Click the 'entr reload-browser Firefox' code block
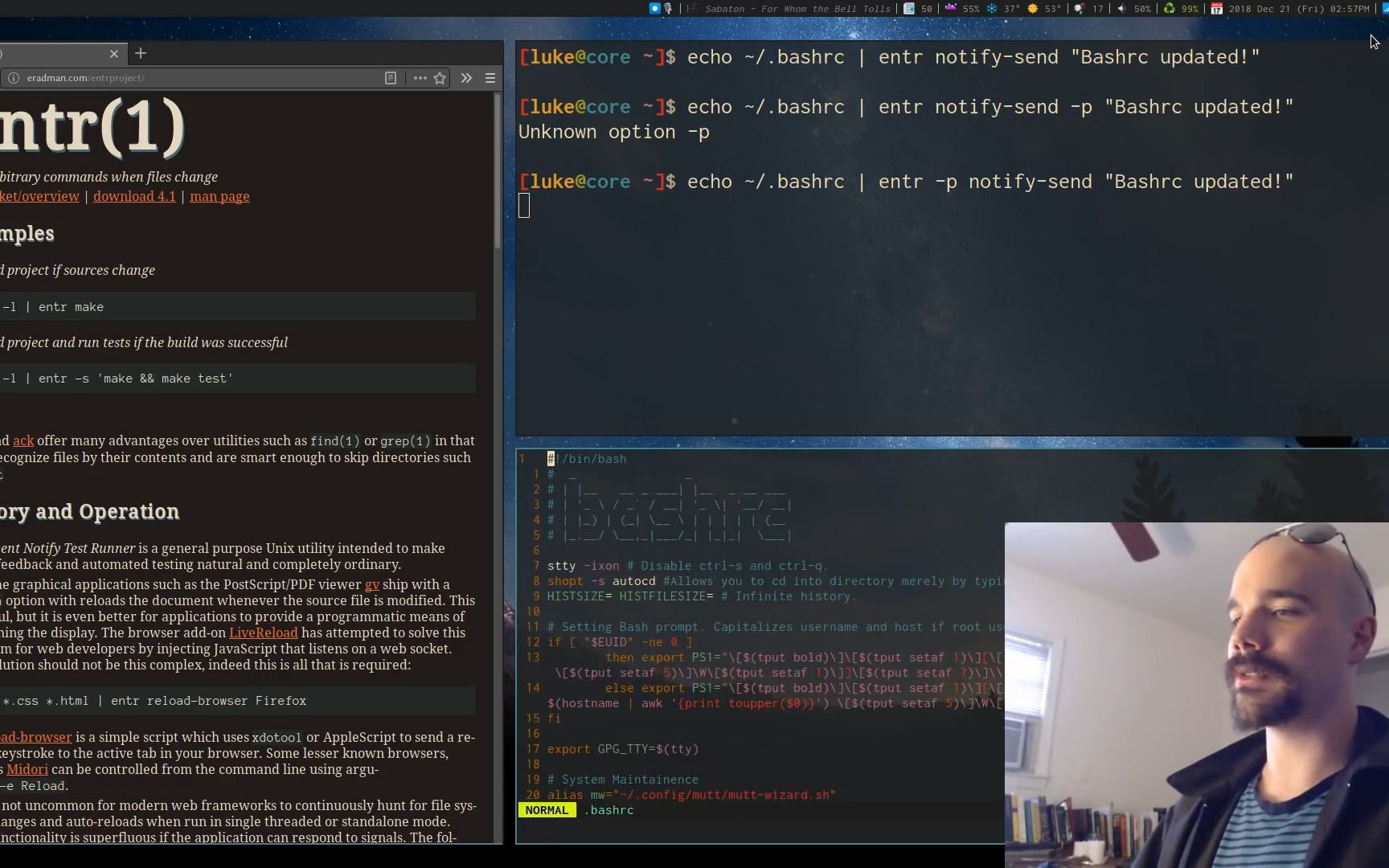The image size is (1389, 868). pyautogui.click(x=238, y=701)
